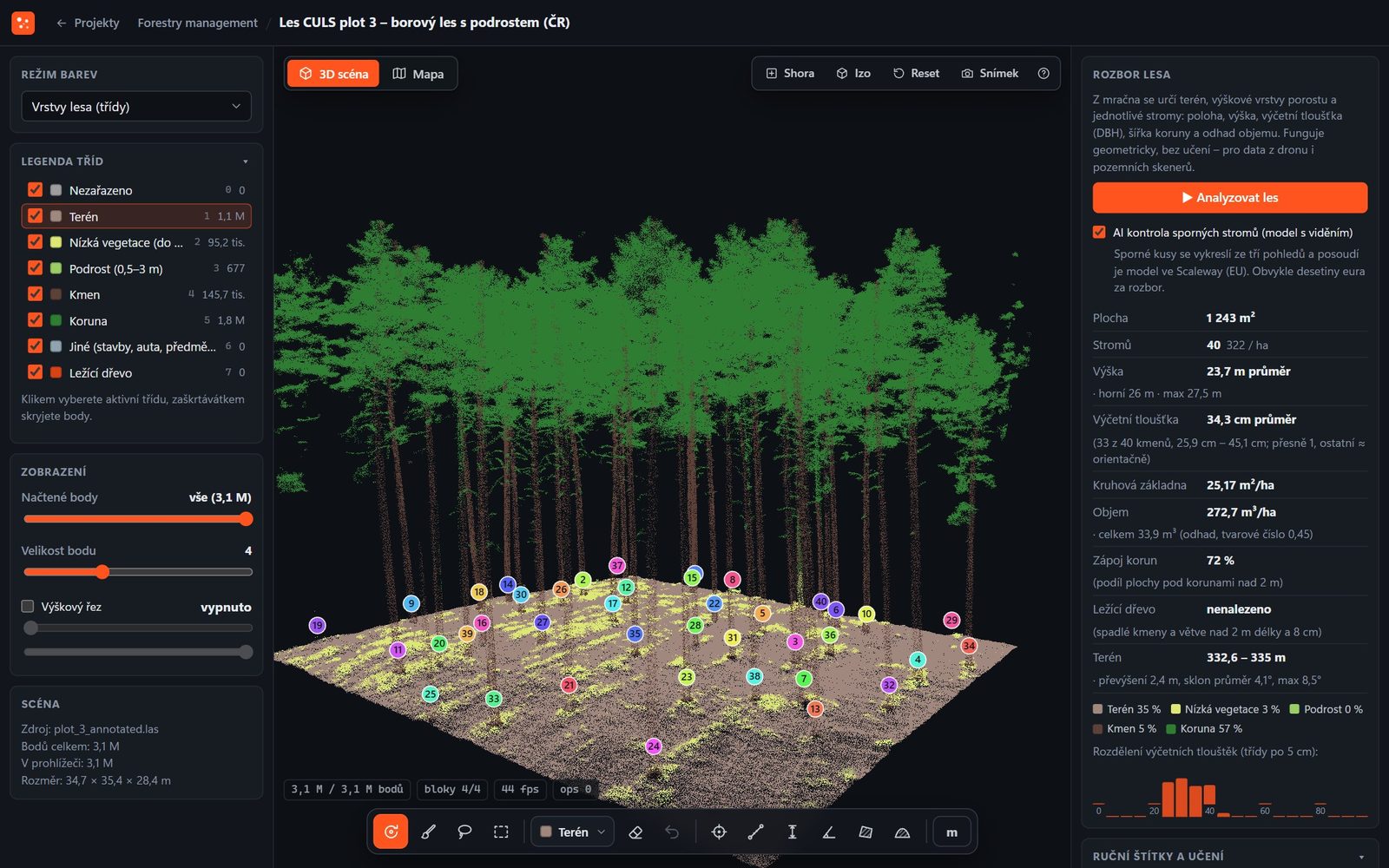Reset the 3D camera view
This screenshot has width=1389, height=868.
click(x=916, y=74)
